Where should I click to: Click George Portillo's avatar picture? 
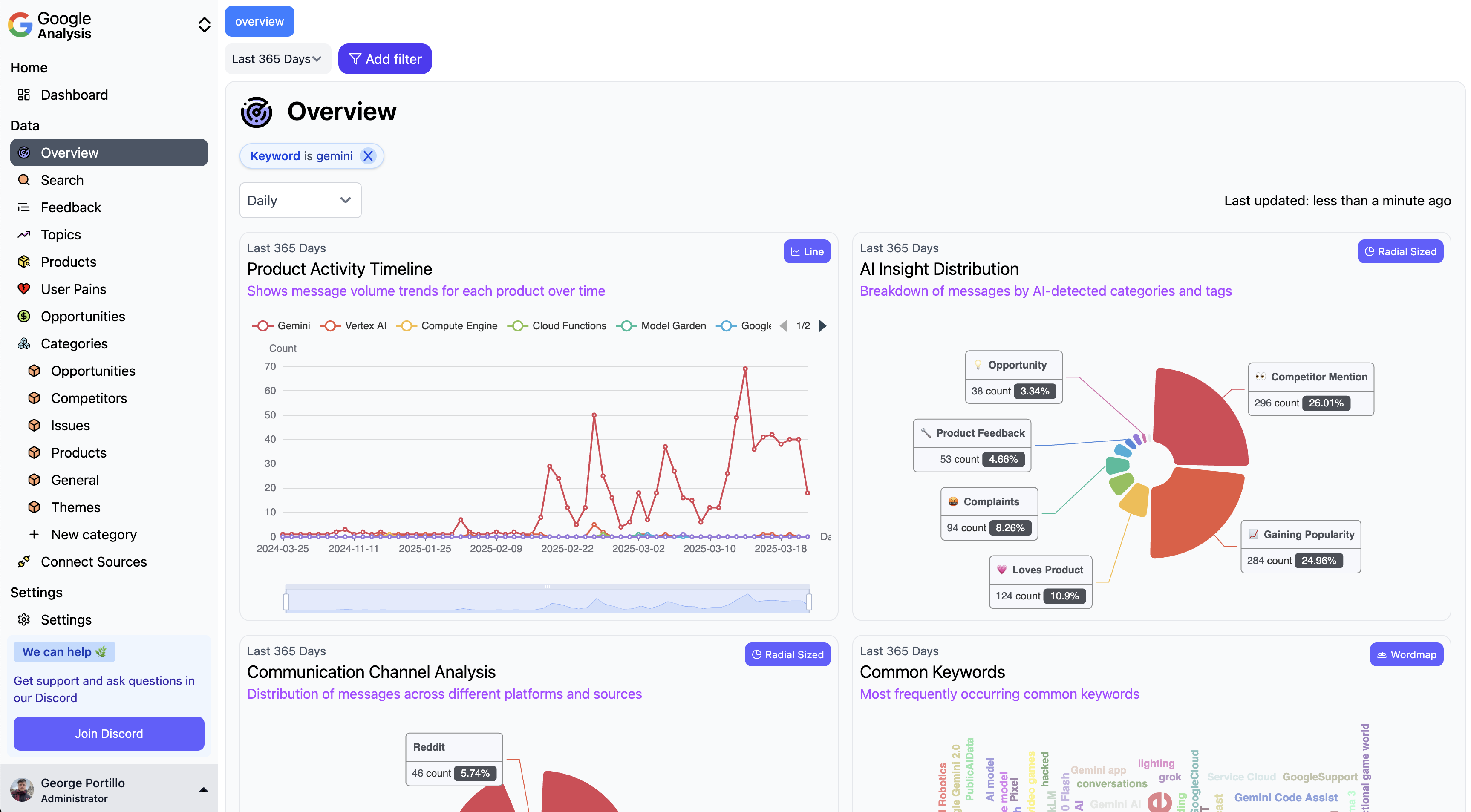(22, 790)
